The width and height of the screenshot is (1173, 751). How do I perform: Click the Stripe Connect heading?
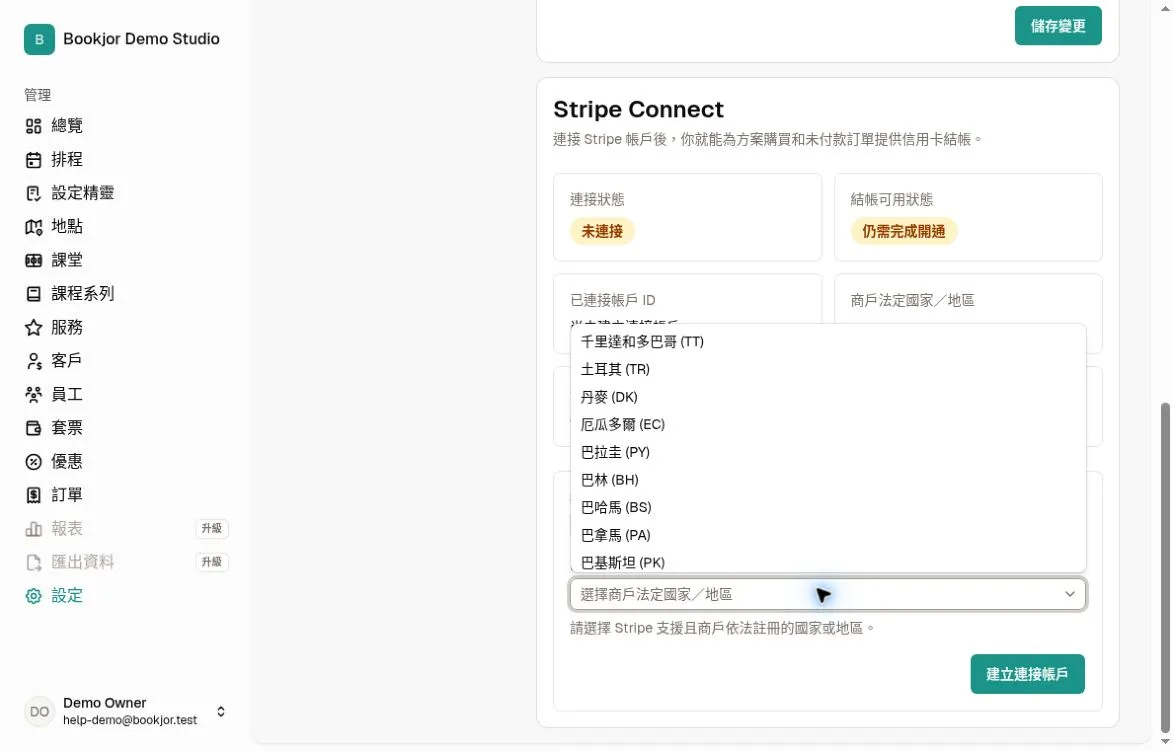tap(638, 110)
